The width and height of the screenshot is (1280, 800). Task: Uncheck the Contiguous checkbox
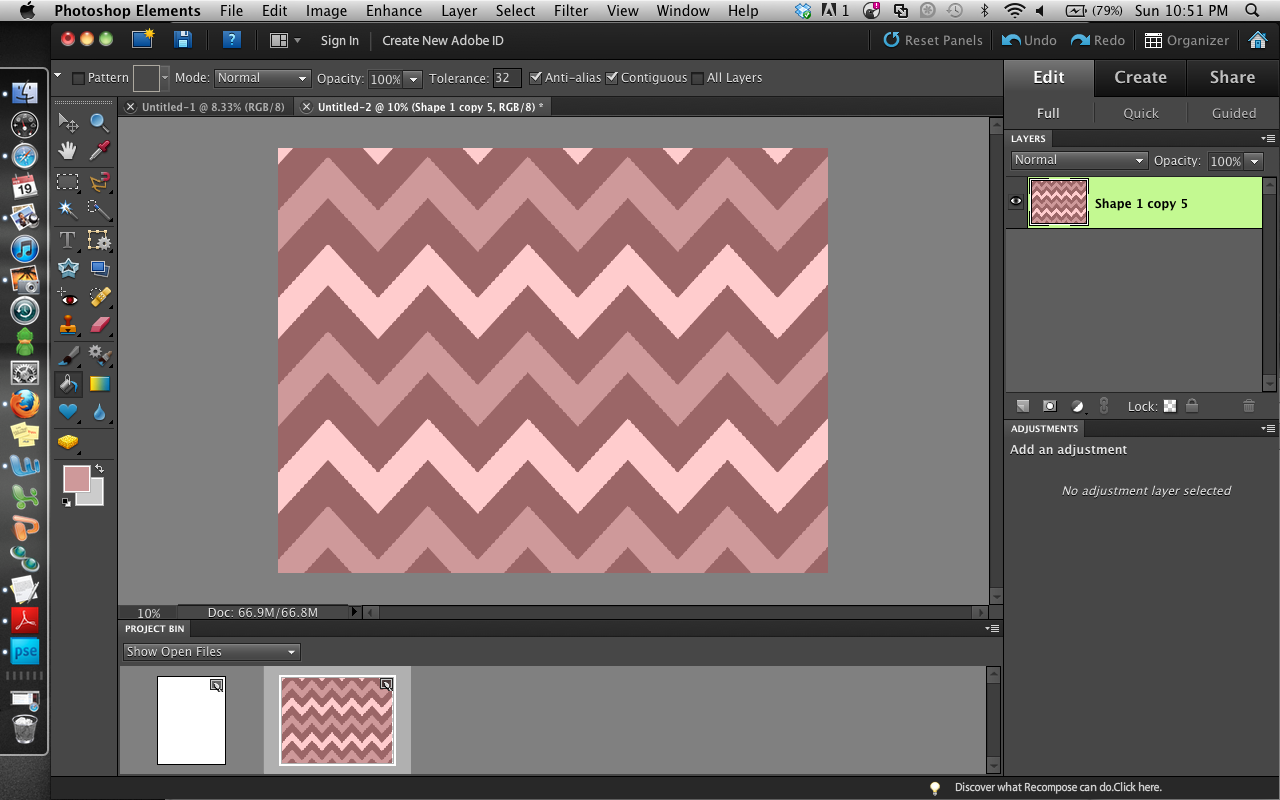pos(612,78)
